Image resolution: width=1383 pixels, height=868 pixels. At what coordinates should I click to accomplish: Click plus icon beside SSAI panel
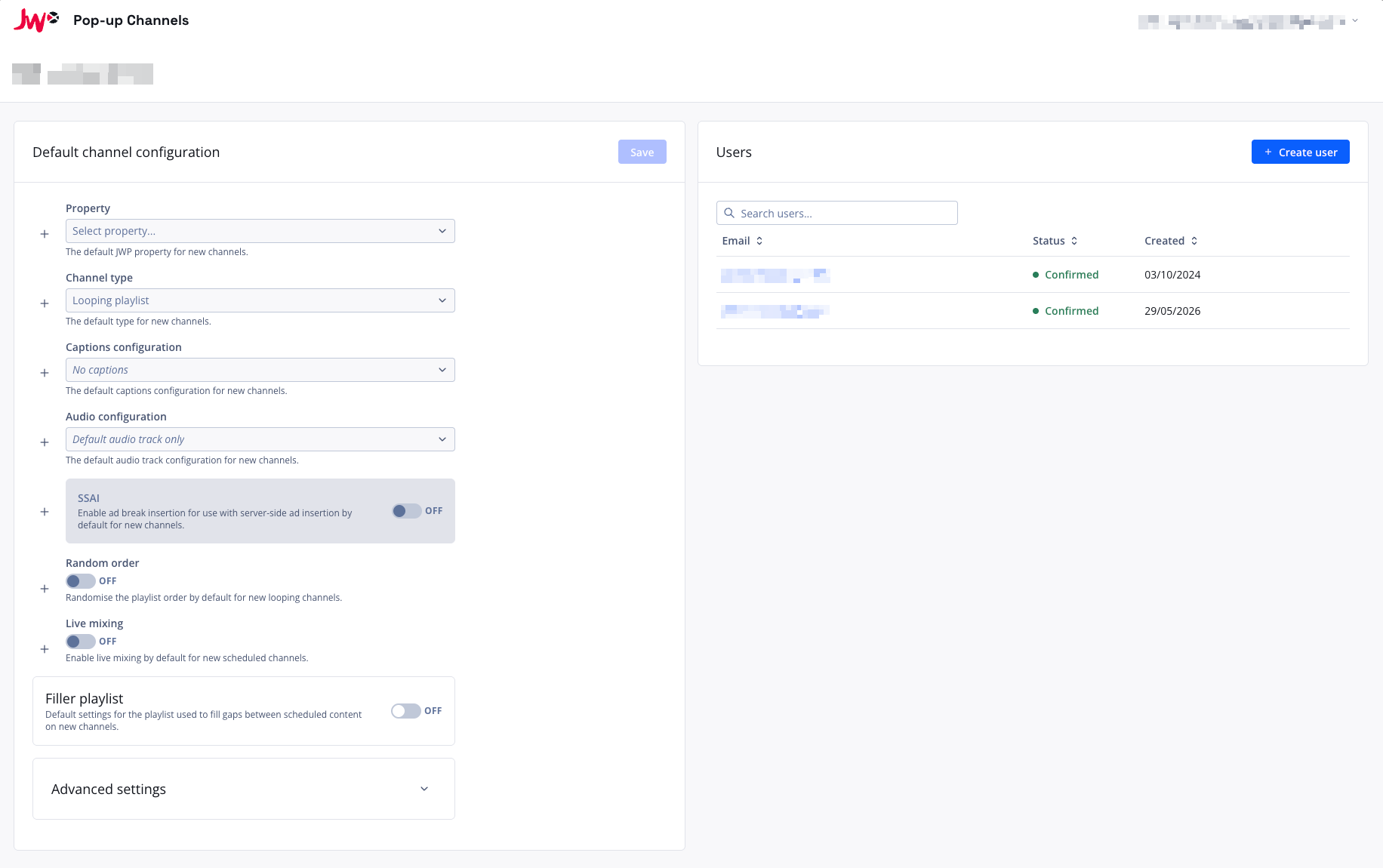click(x=45, y=512)
